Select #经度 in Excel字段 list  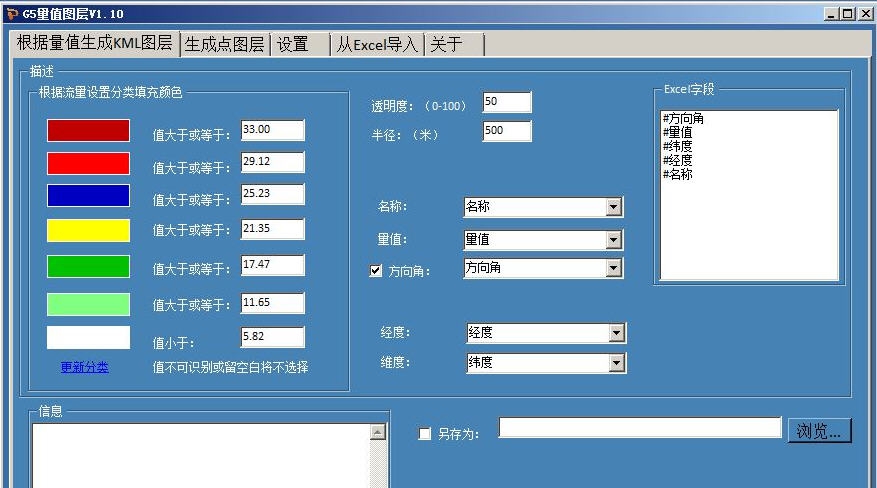pyautogui.click(x=677, y=160)
